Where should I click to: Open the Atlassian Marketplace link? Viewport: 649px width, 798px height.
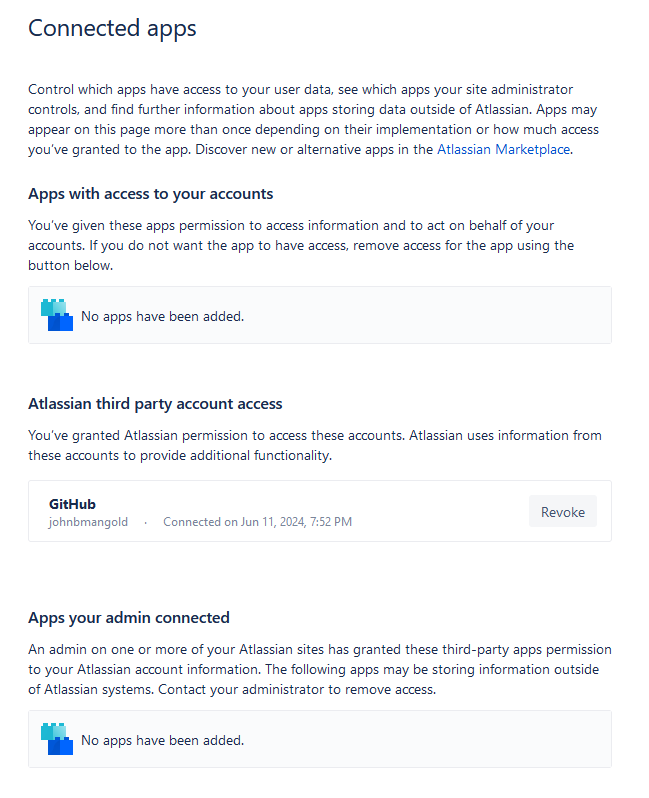[503, 150]
